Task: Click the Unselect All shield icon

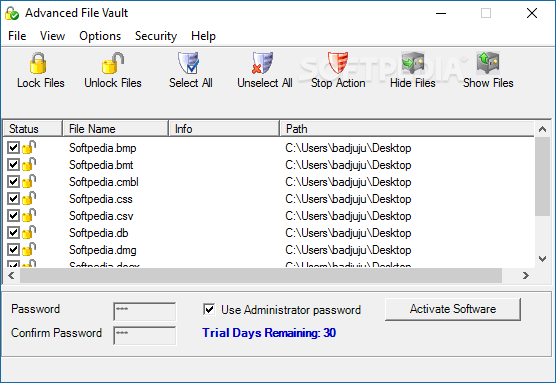Action: pyautogui.click(x=262, y=63)
